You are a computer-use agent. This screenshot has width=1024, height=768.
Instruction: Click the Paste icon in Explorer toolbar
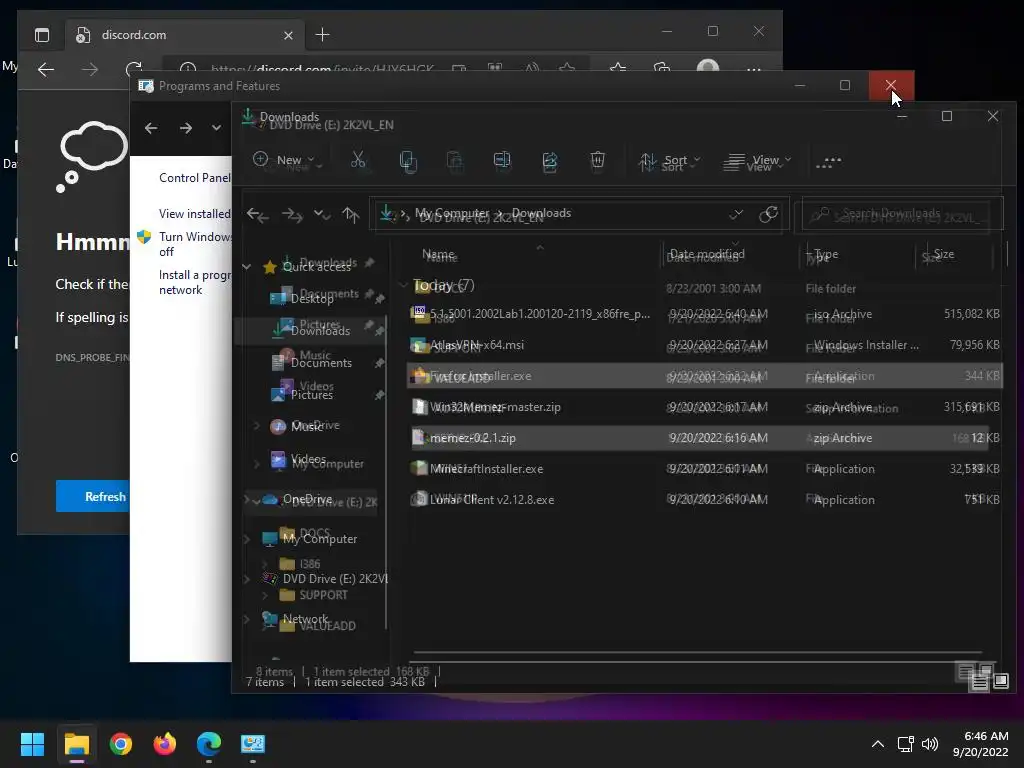[455, 161]
